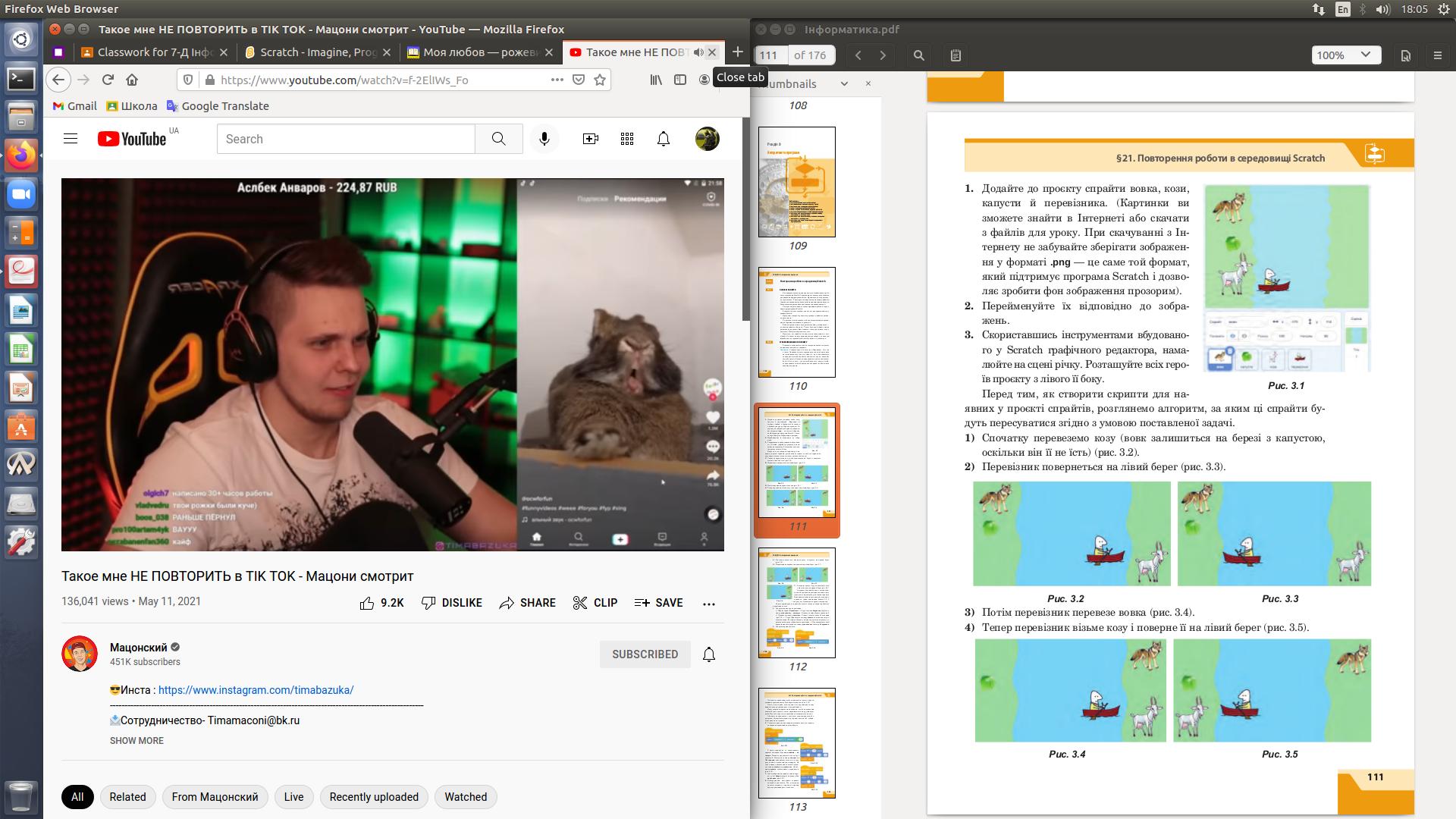Expand the Thumbnails sidebar dropdown
The width and height of the screenshot is (1456, 819).
[844, 84]
